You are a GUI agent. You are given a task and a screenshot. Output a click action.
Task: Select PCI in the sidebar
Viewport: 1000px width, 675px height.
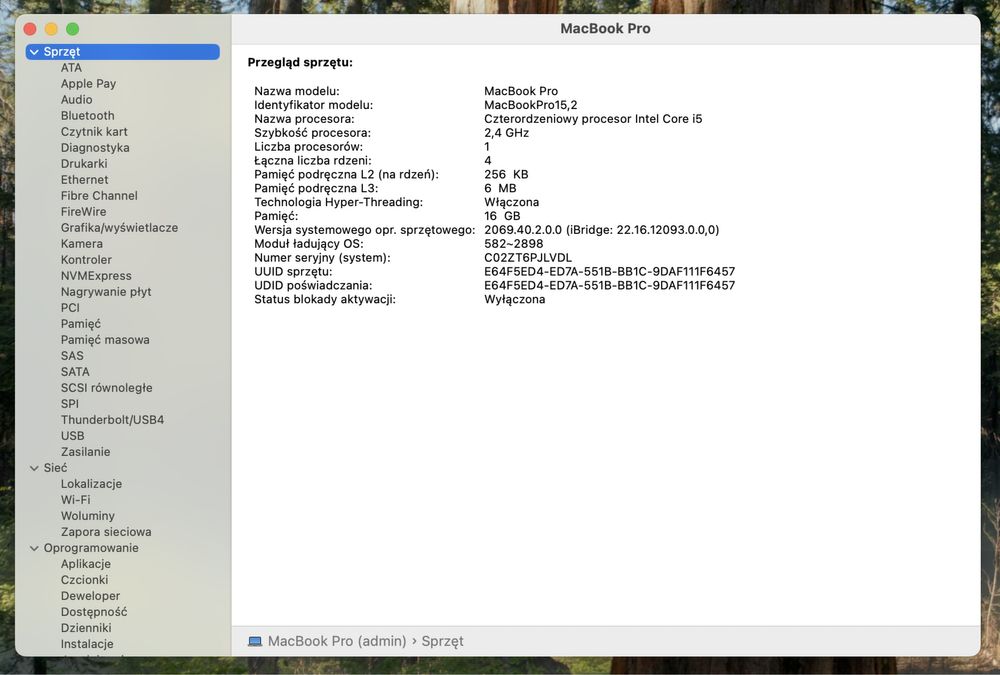coord(70,308)
